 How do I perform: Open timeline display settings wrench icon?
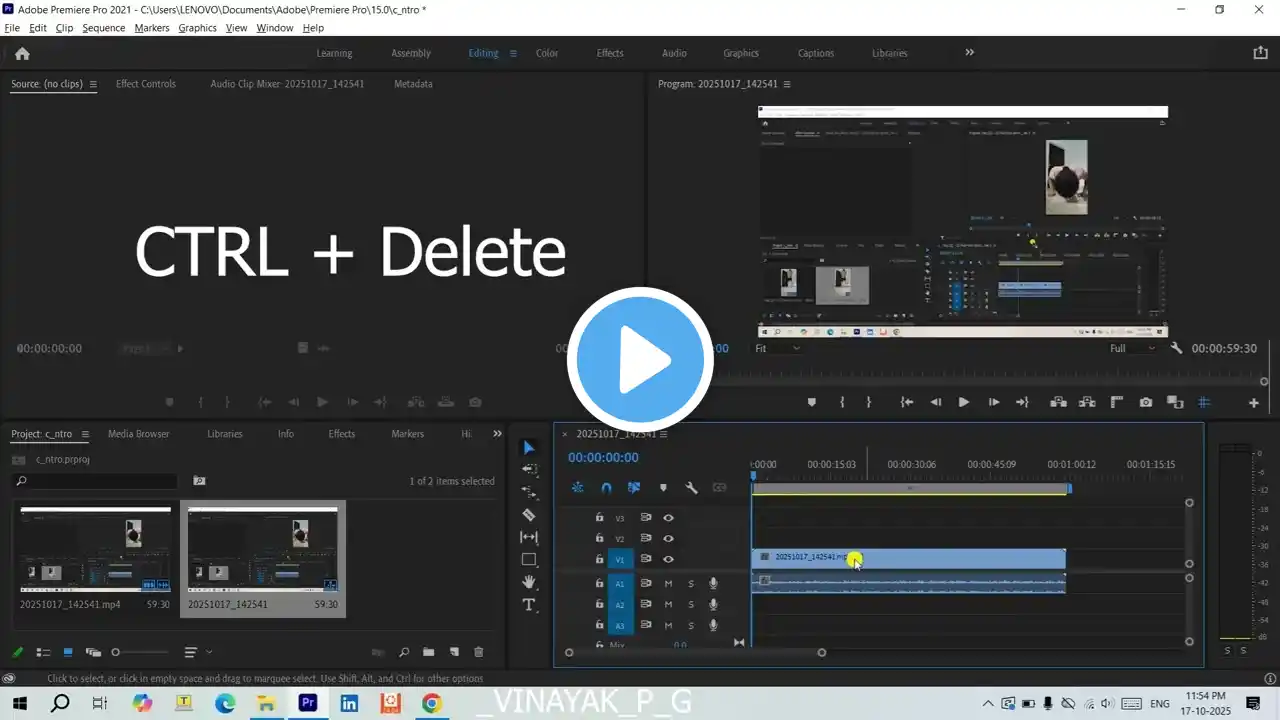pos(691,488)
